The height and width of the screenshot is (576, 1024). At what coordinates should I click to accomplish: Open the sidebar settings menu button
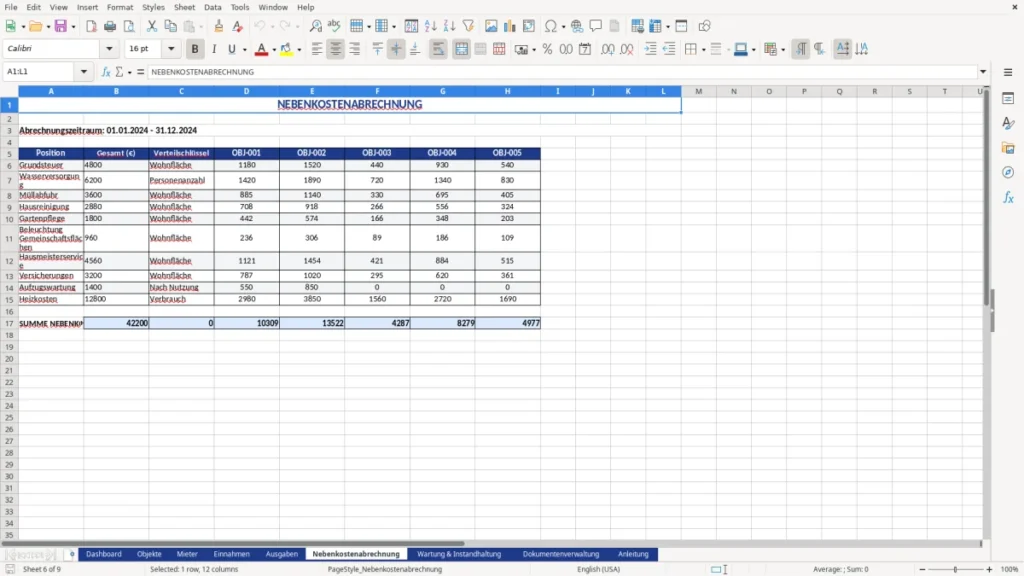click(x=1008, y=72)
